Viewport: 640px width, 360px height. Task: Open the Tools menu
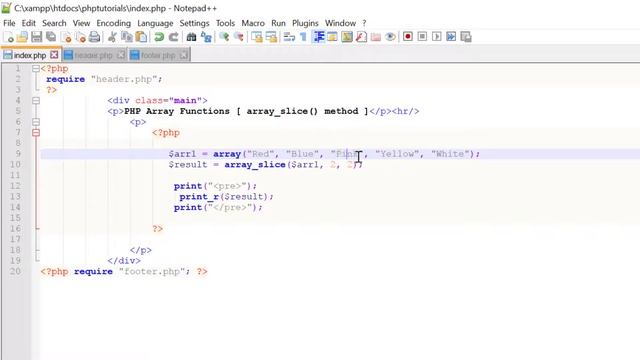(225, 23)
